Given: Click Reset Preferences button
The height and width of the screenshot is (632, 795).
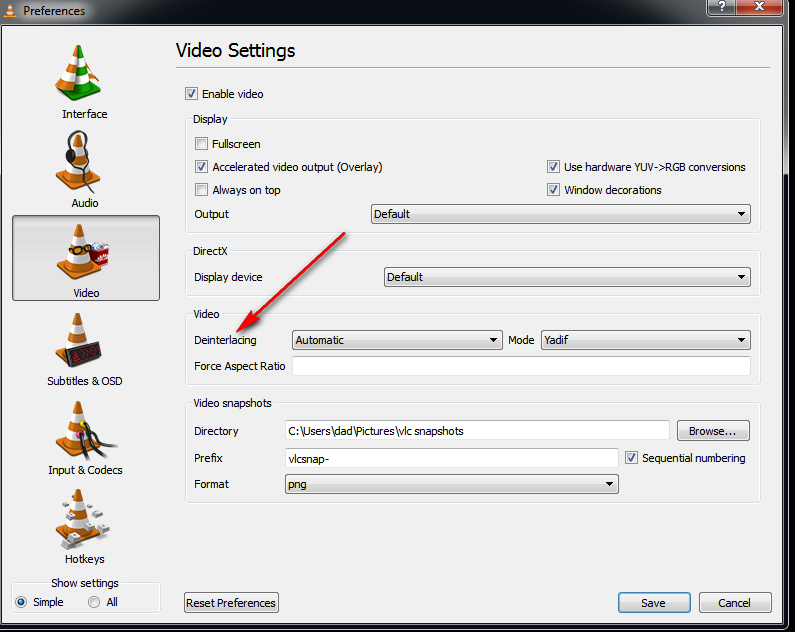Looking at the screenshot, I should pyautogui.click(x=231, y=603).
